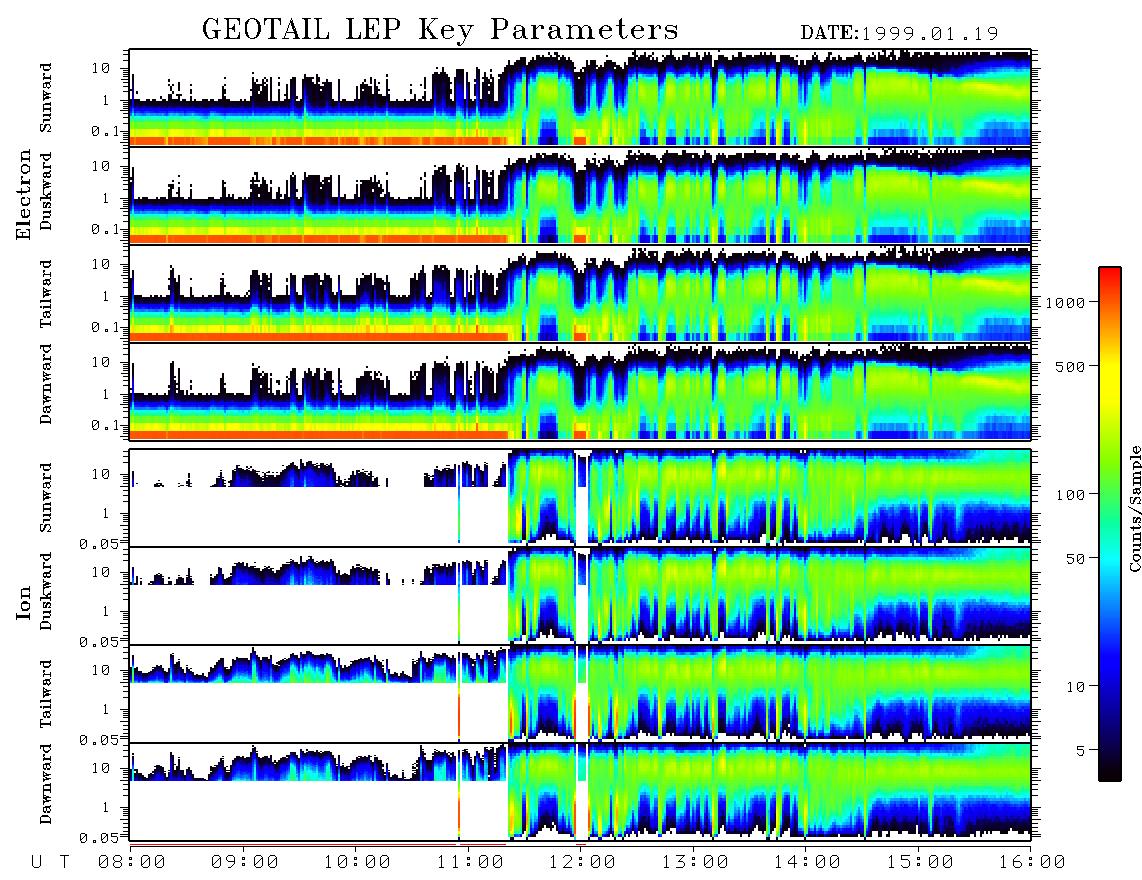Click the colorbar tick label '10'

1075,686
